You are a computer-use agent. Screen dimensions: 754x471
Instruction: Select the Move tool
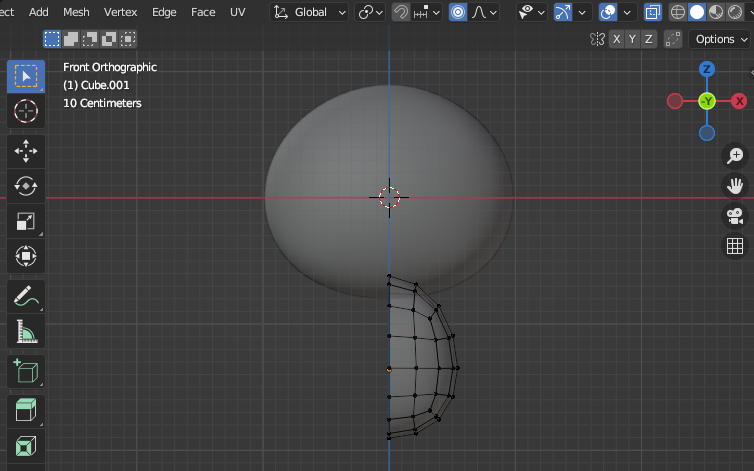click(x=26, y=151)
